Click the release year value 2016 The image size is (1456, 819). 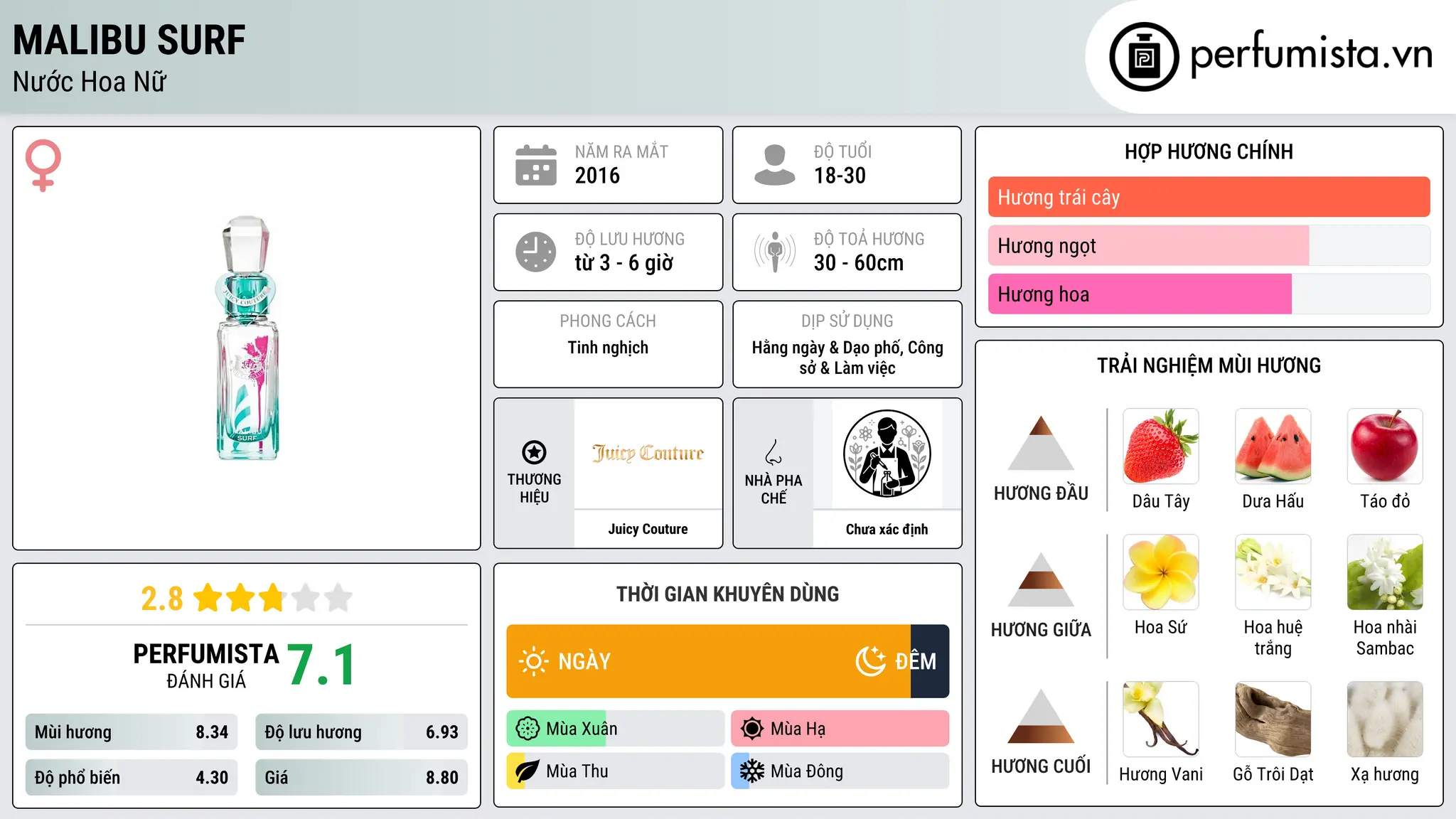pos(597,176)
